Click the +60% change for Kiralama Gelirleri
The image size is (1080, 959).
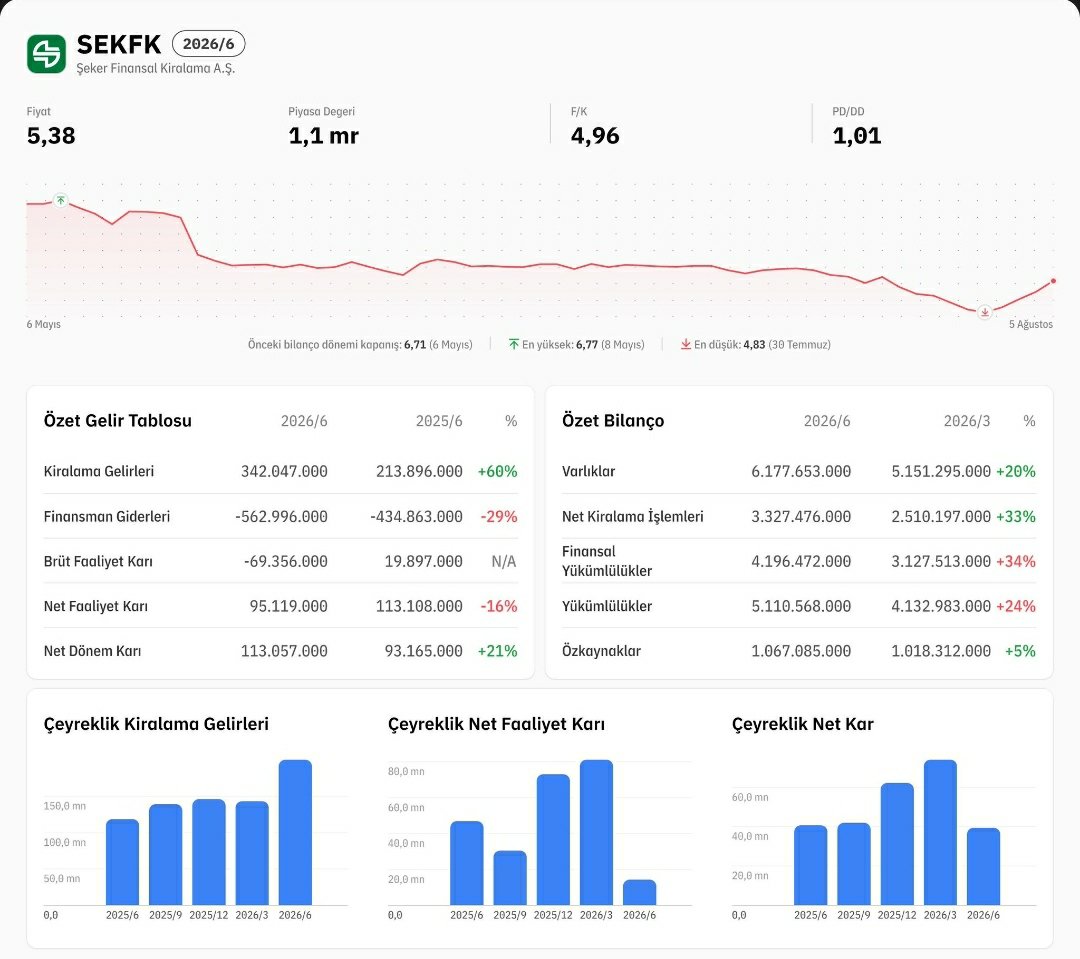497,471
